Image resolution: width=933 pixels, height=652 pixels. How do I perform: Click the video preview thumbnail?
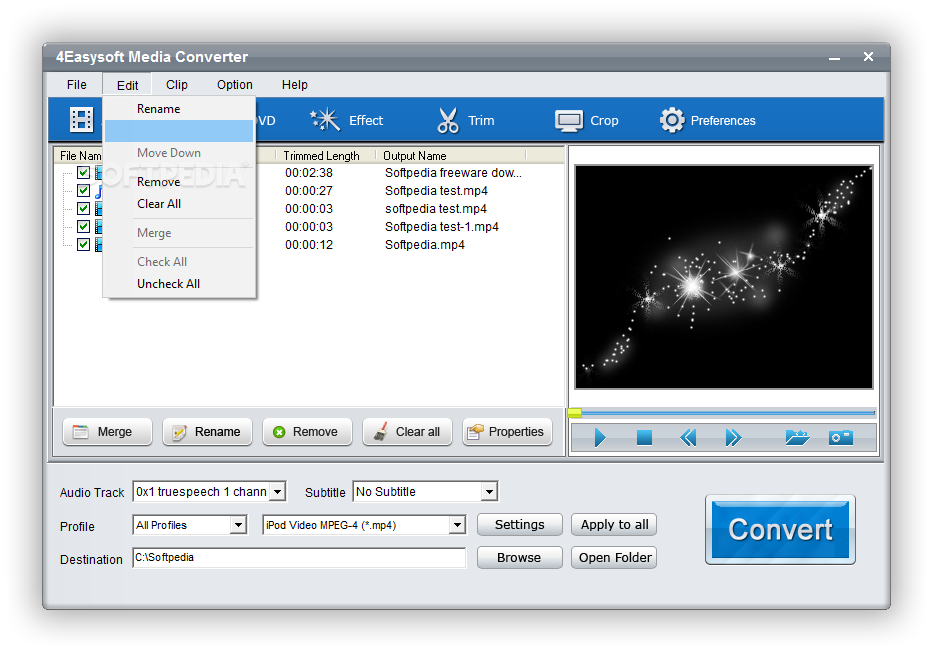pyautogui.click(x=724, y=277)
